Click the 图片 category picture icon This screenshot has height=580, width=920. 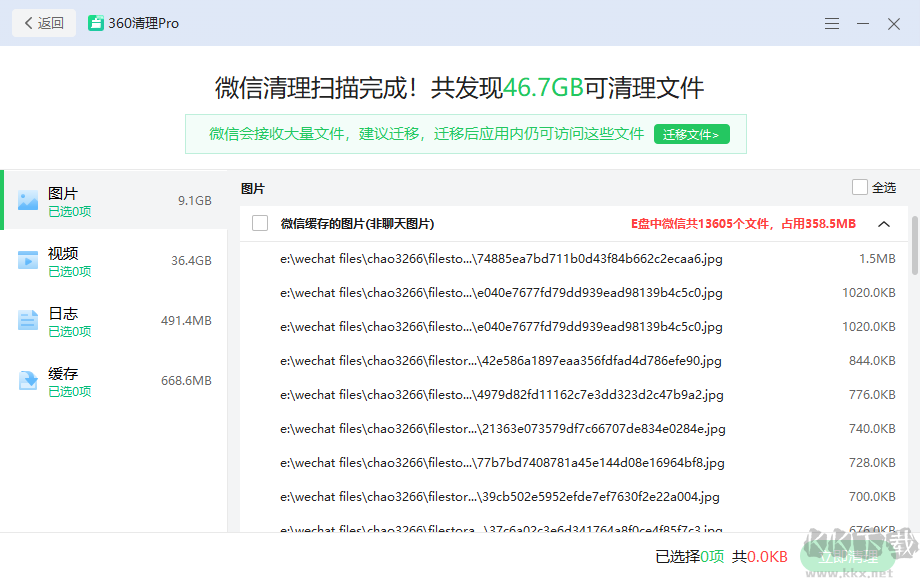coord(27,200)
